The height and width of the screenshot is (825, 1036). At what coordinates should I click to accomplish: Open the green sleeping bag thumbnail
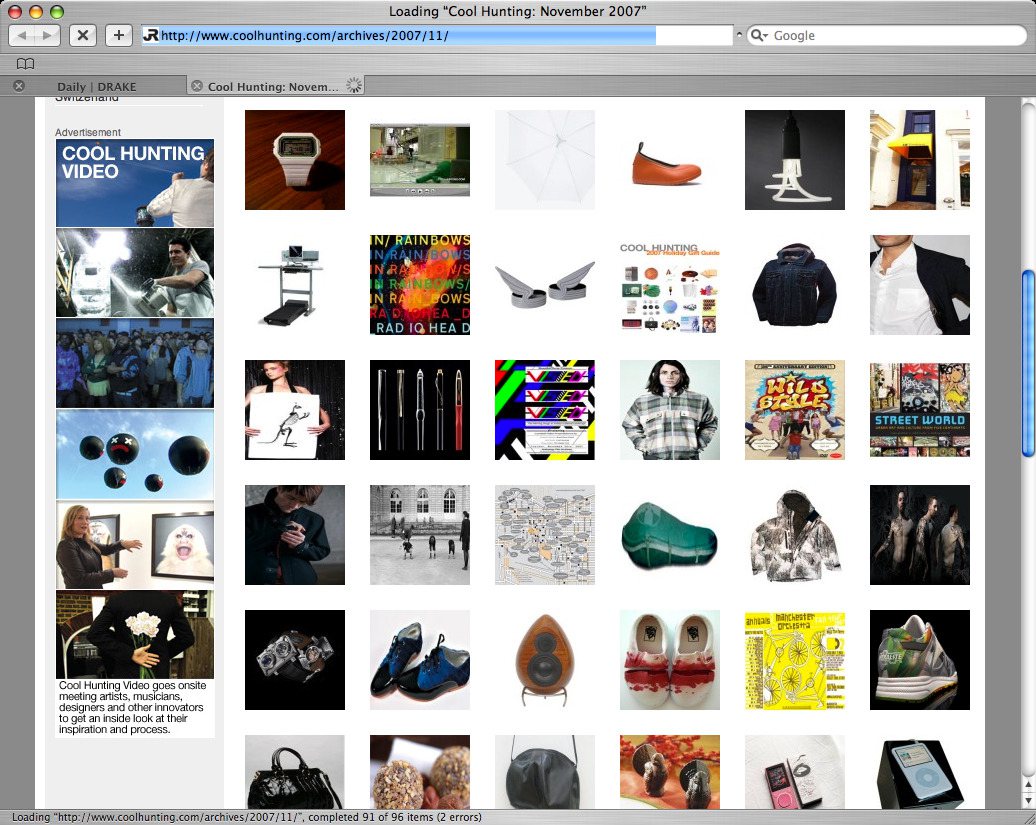669,535
